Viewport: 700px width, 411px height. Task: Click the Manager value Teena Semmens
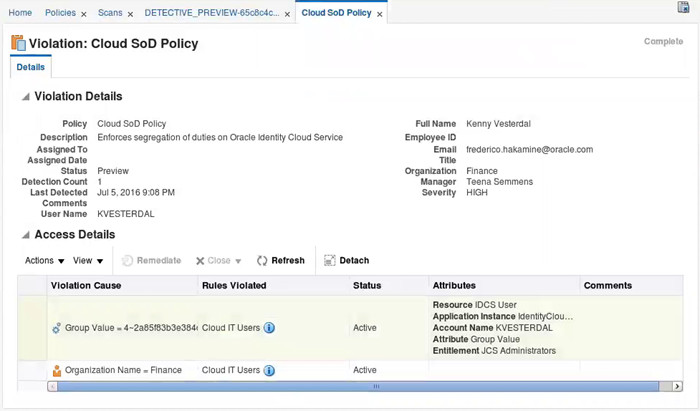pyautogui.click(x=500, y=182)
